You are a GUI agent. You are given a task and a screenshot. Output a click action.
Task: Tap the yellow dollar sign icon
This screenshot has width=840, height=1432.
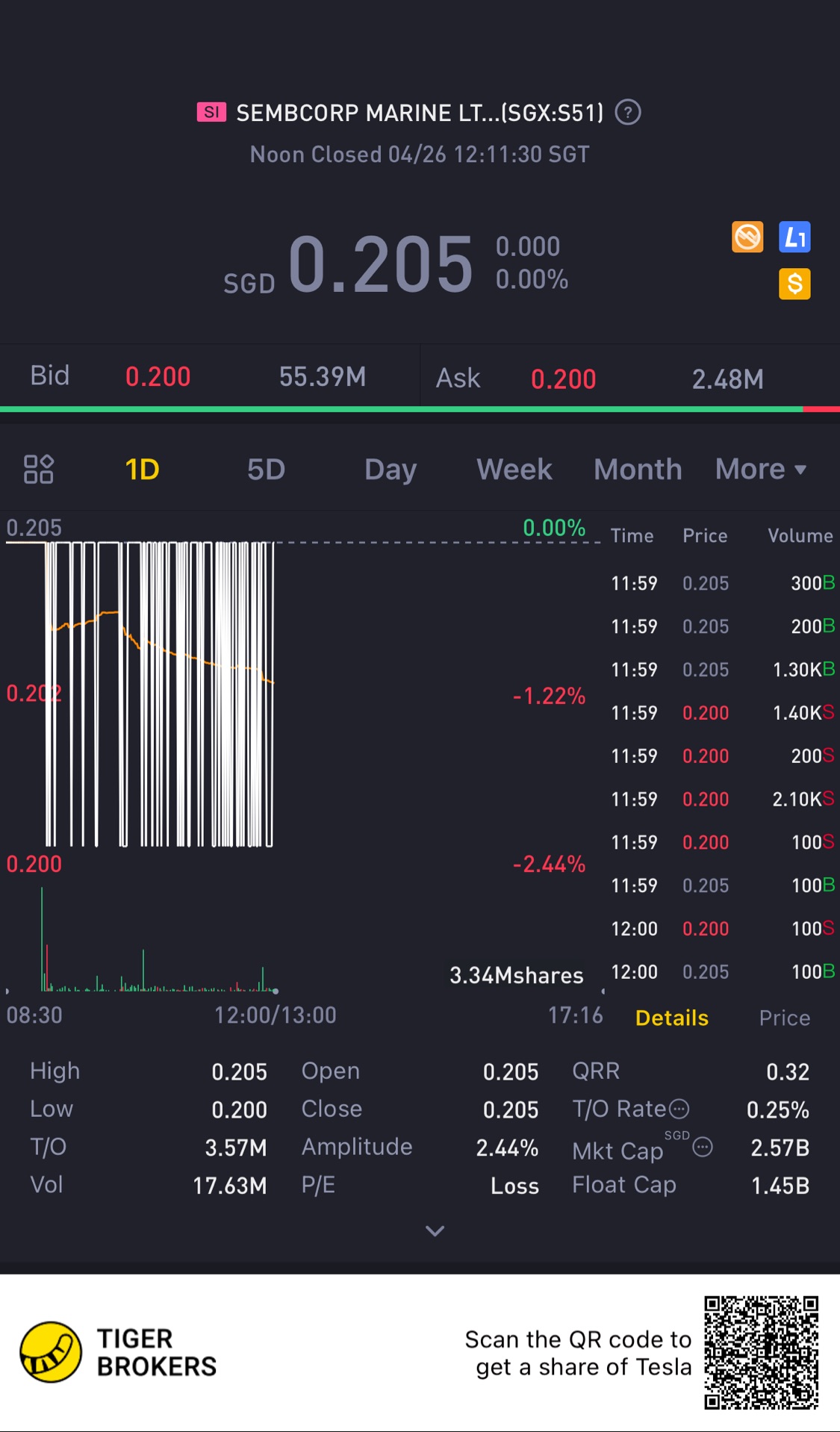click(794, 284)
